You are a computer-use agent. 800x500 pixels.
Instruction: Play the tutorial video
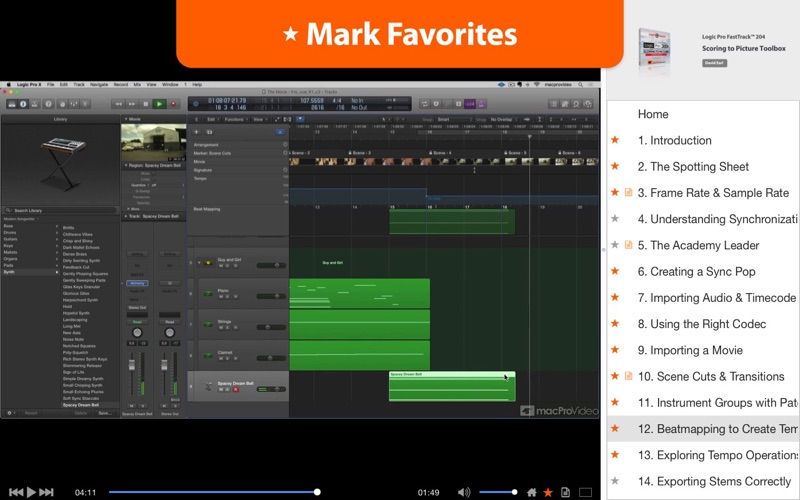click(31, 492)
